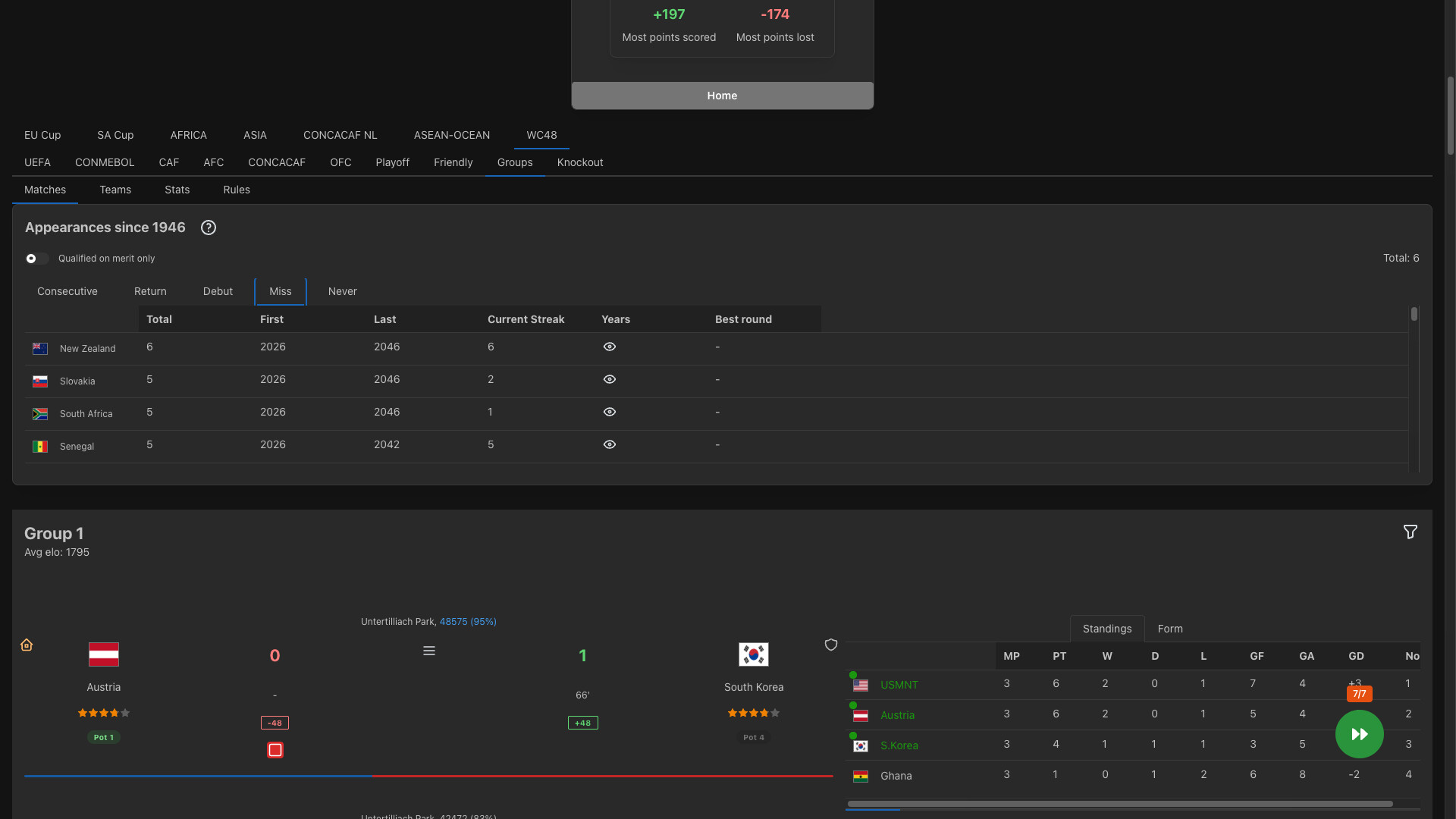Click the home stadium icon next to Austria
The height and width of the screenshot is (819, 1456).
tap(27, 644)
